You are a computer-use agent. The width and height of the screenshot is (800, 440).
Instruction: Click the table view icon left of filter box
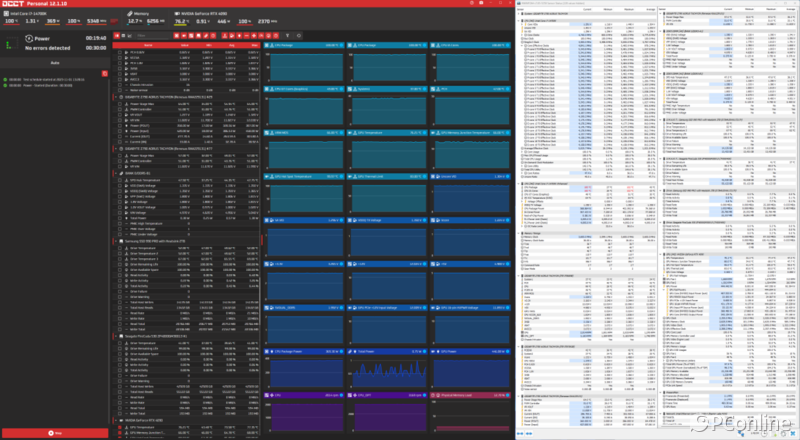(123, 36)
